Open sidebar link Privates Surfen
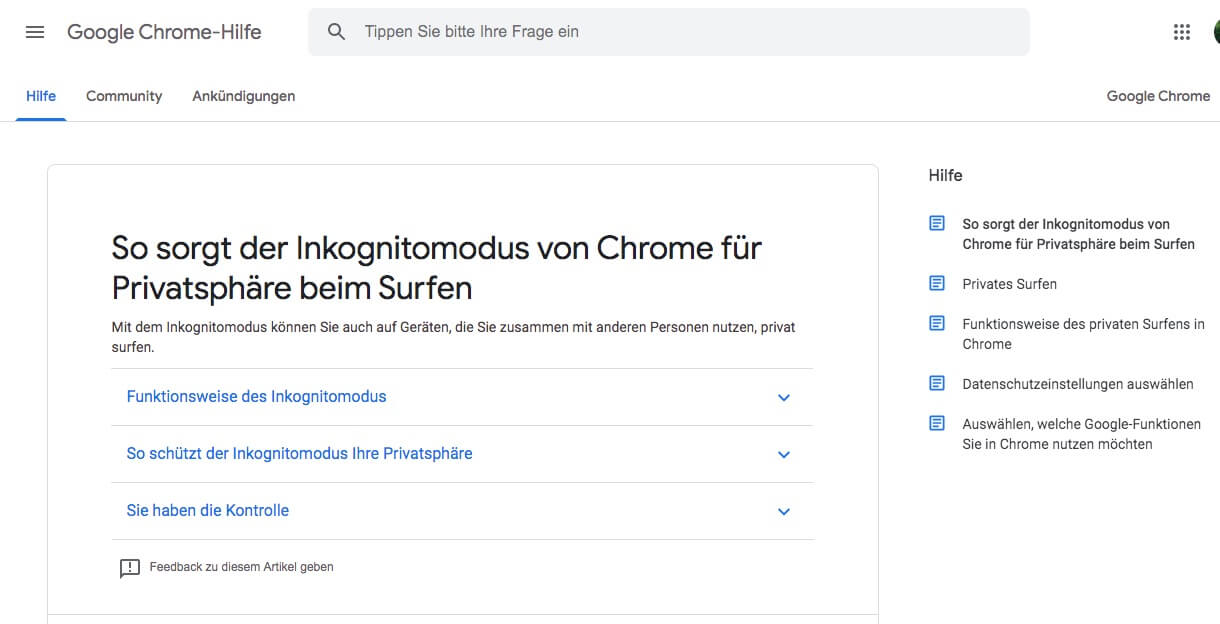Viewport: 1220px width, 624px height. coord(1009,284)
